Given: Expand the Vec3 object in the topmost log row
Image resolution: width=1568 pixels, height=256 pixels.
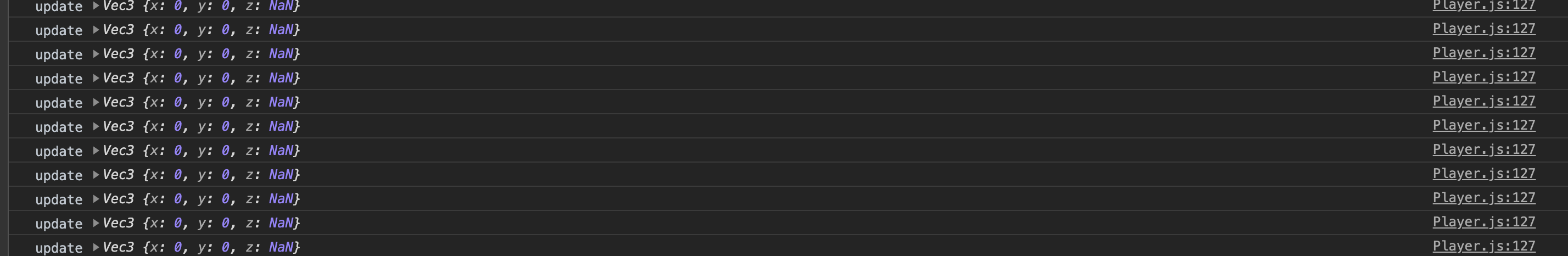Looking at the screenshot, I should pyautogui.click(x=96, y=5).
